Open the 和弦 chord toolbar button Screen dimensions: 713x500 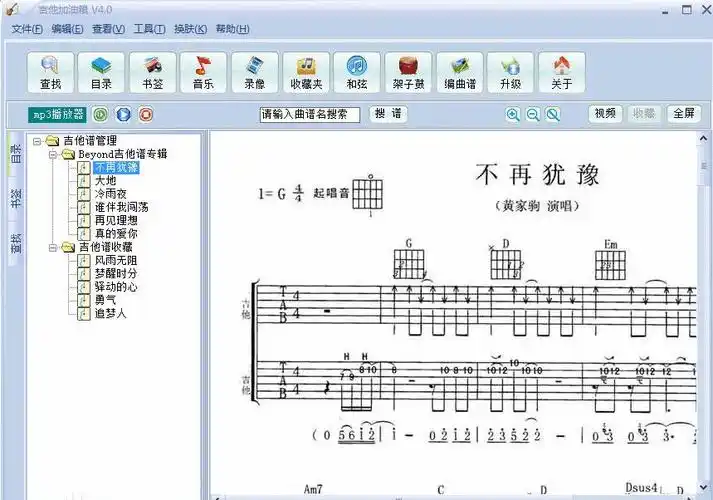(357, 73)
